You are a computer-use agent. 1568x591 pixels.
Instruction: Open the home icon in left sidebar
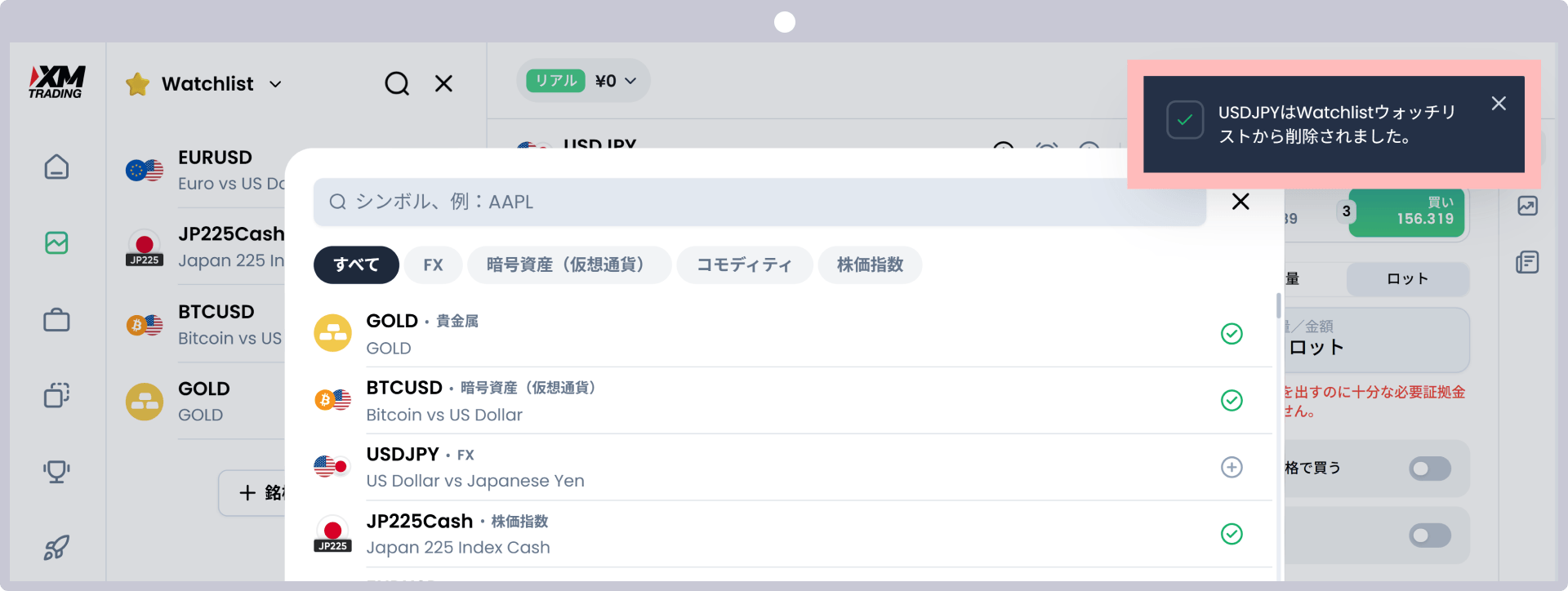(x=56, y=167)
